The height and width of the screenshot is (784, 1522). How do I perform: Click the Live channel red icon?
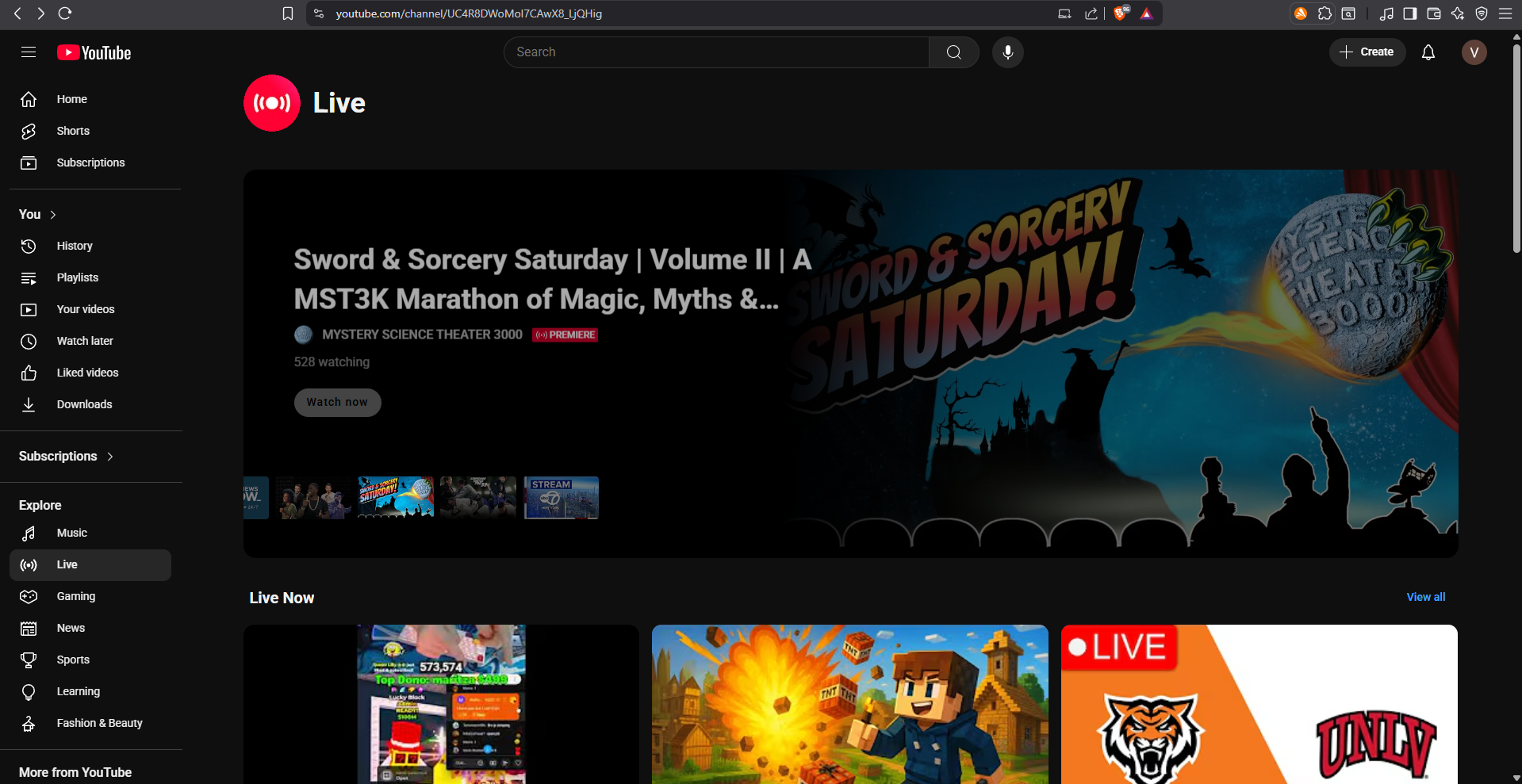pyautogui.click(x=272, y=103)
